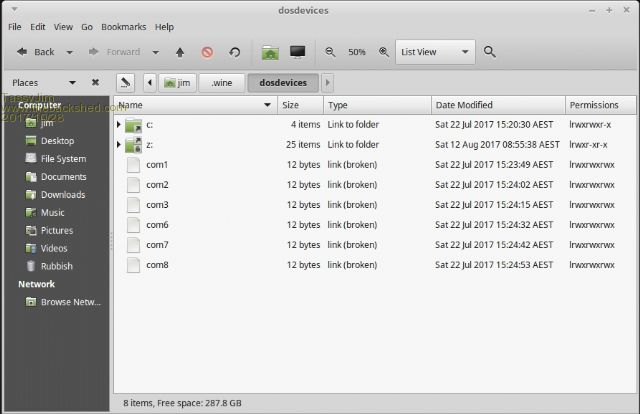Open the Bookmarks menu
The width and height of the screenshot is (640, 414).
pos(126,27)
